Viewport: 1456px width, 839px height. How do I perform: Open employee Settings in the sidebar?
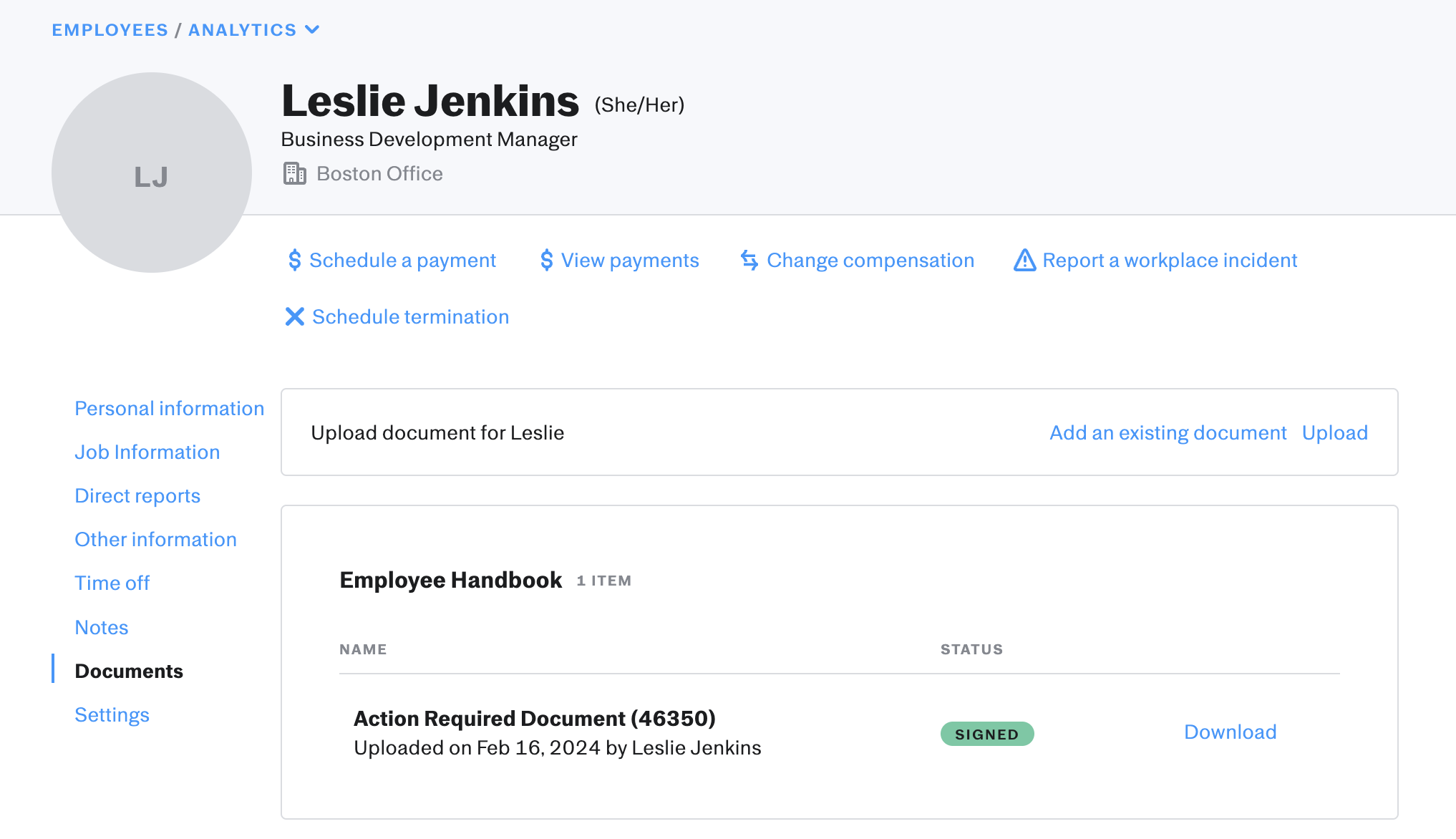(x=112, y=714)
